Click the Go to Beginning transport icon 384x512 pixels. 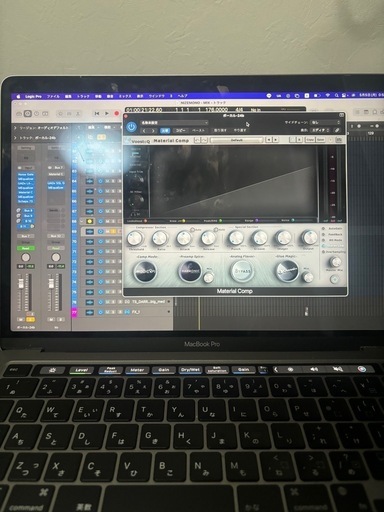pyautogui.click(x=97, y=114)
